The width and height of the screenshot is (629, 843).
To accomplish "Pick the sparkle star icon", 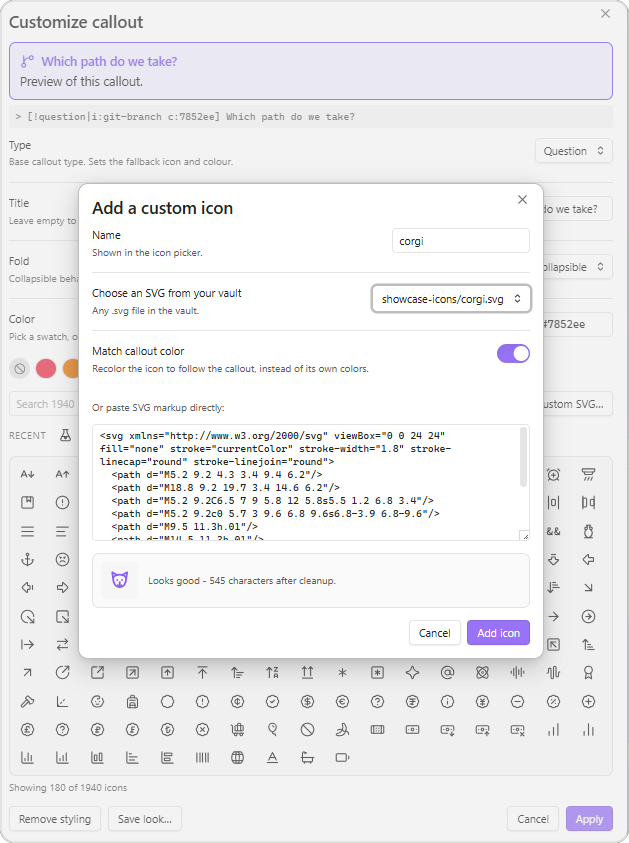I will 412,673.
